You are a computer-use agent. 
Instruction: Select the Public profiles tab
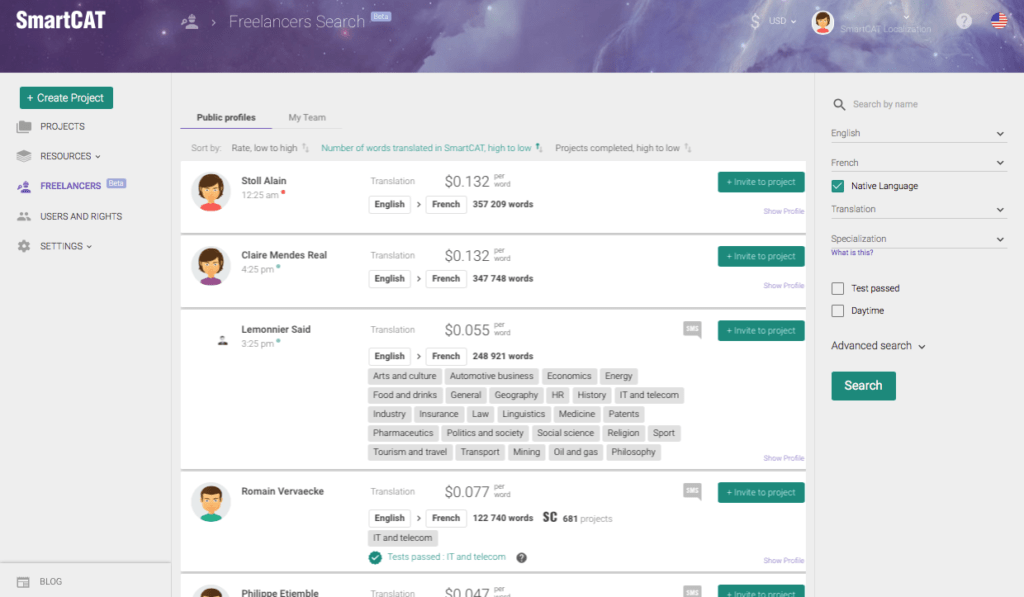point(225,117)
